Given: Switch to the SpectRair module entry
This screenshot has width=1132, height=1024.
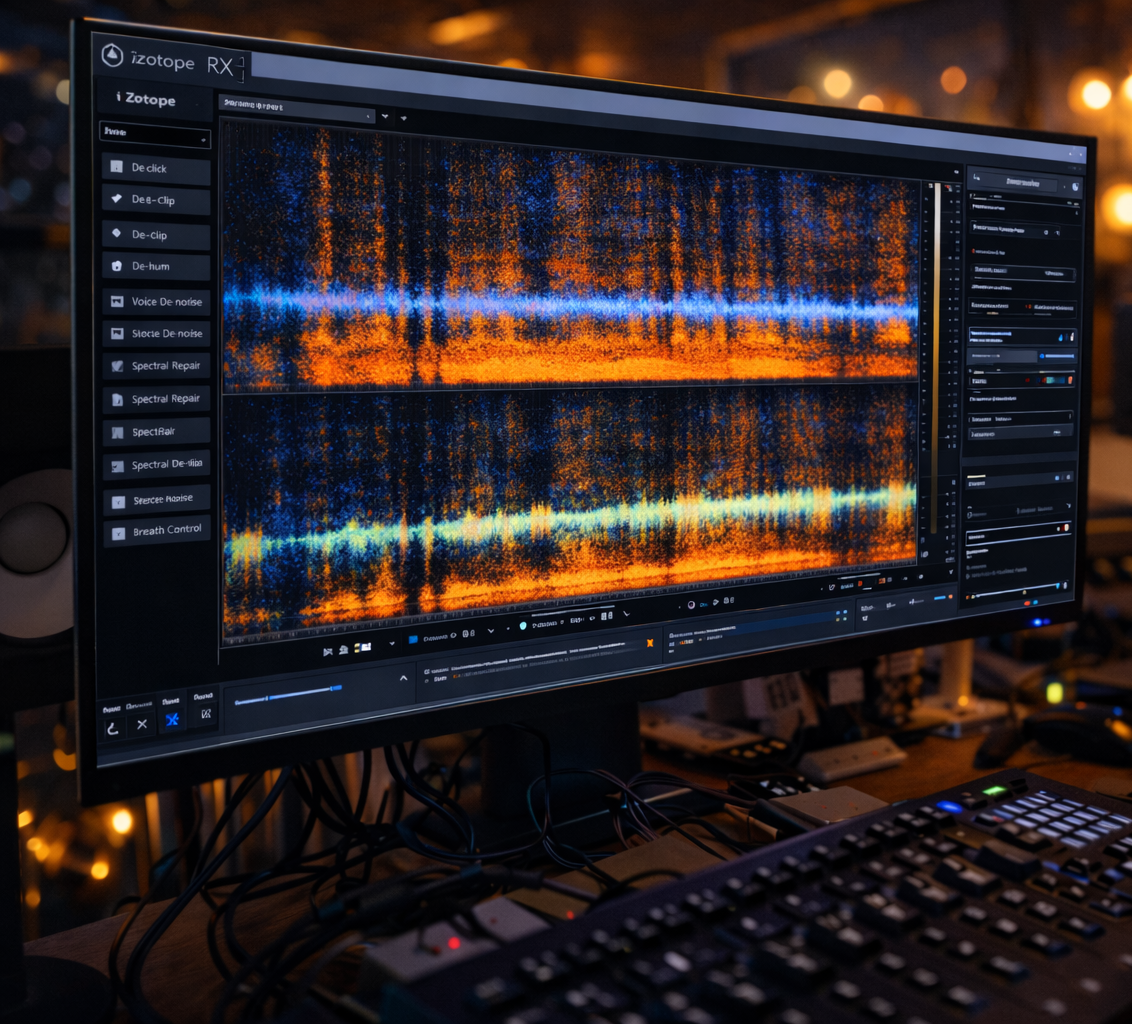Looking at the screenshot, I should tap(156, 432).
